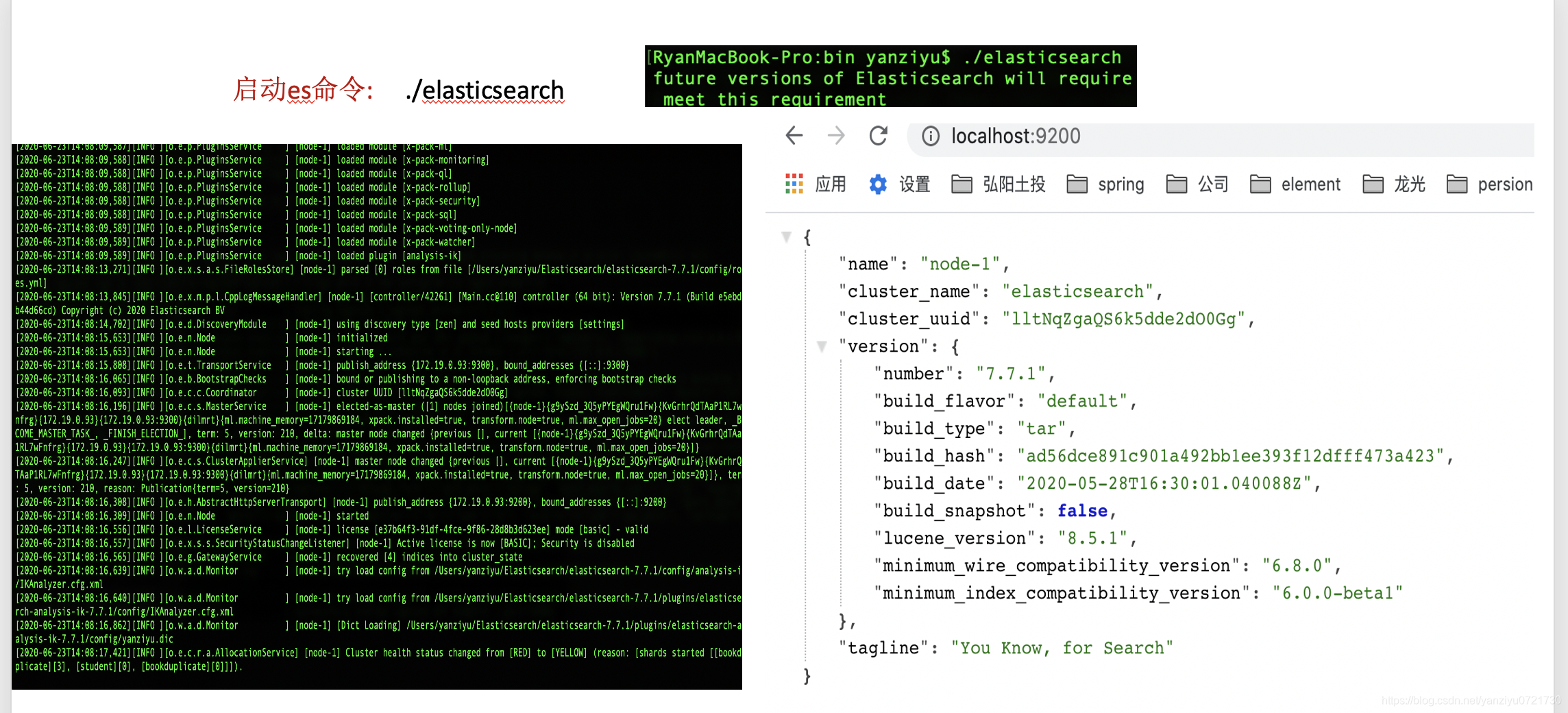
Task: Open the 公司 bookmark folder icon
Action: pyautogui.click(x=1177, y=184)
